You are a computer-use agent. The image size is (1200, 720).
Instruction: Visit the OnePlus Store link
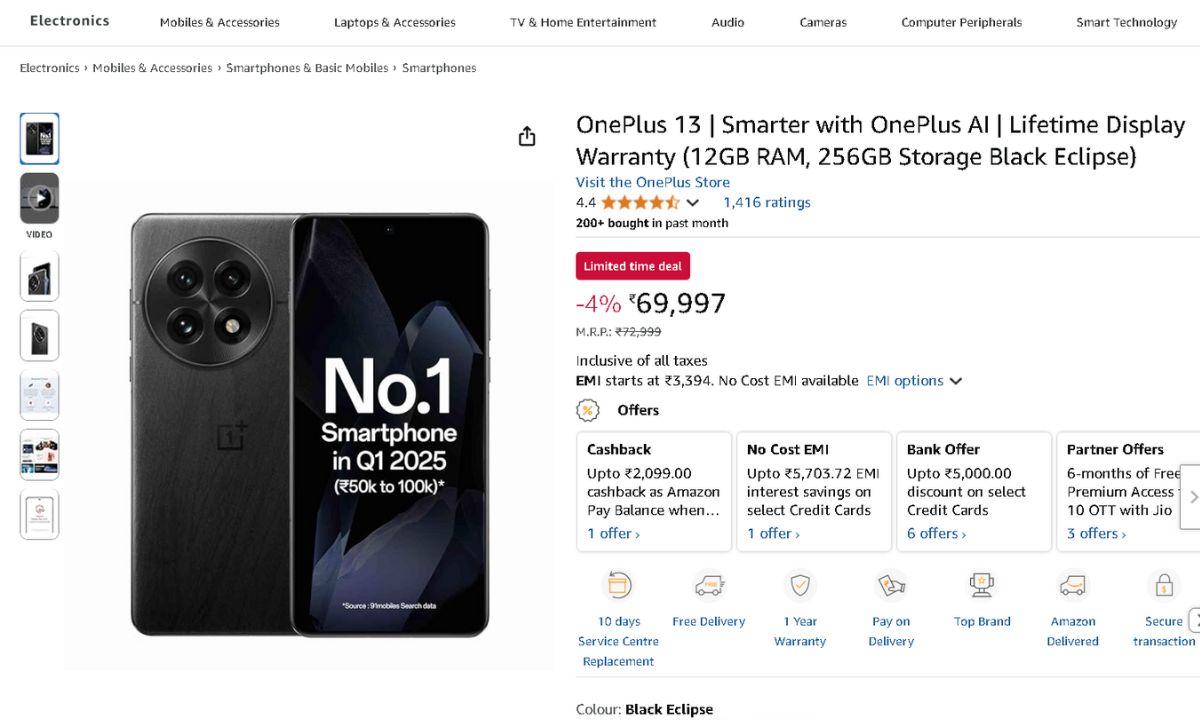click(653, 182)
